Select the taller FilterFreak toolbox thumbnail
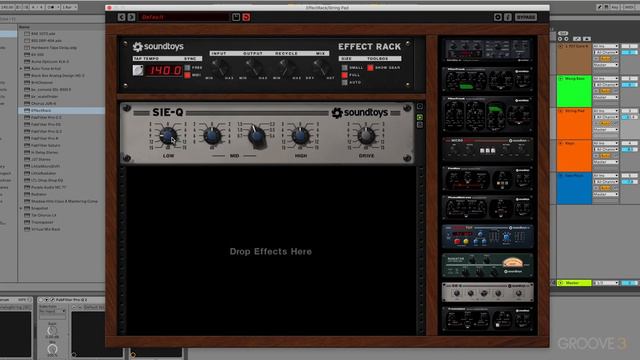The width and height of the screenshot is (640, 360). (487, 115)
